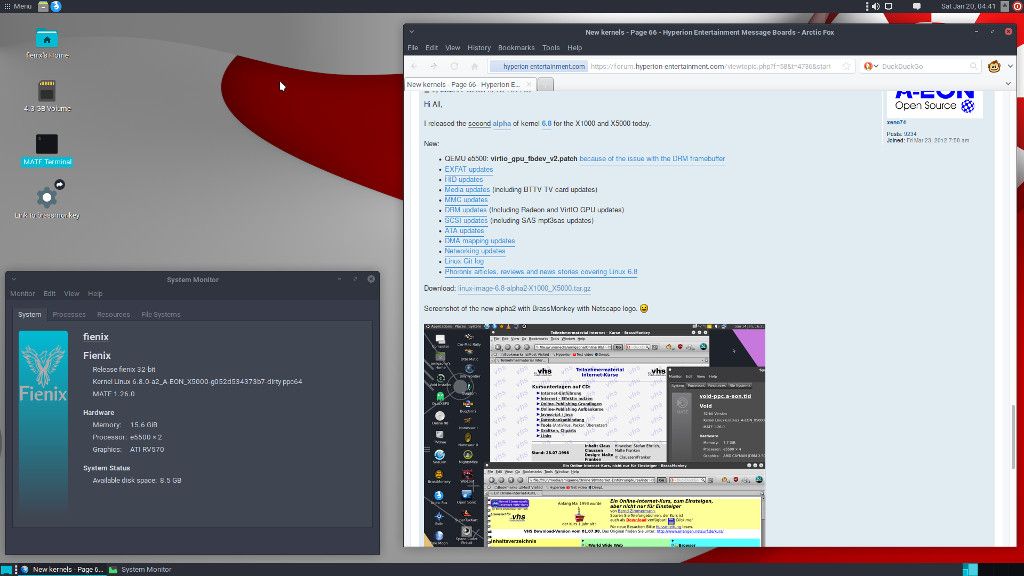This screenshot has height=576, width=1024.
Task: Open the Monitor menu in System Monitor
Action: click(x=23, y=294)
